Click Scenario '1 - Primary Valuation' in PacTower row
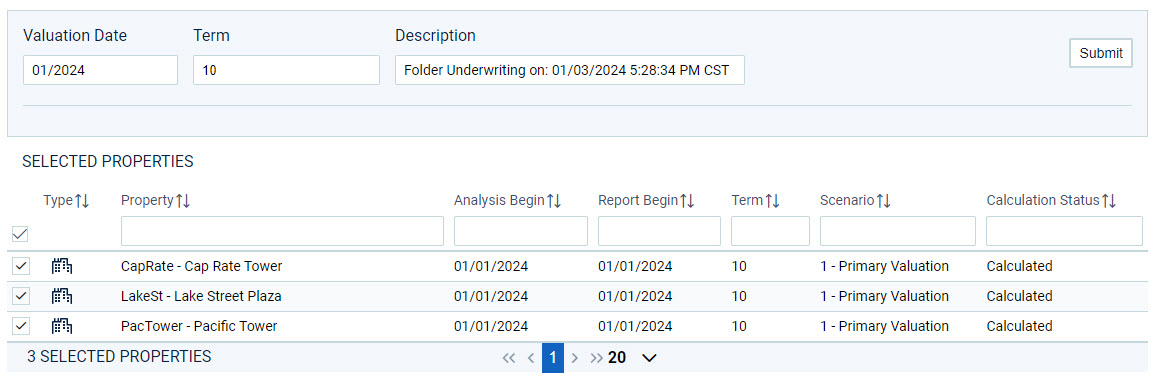This screenshot has height=378, width=1151. [x=885, y=326]
